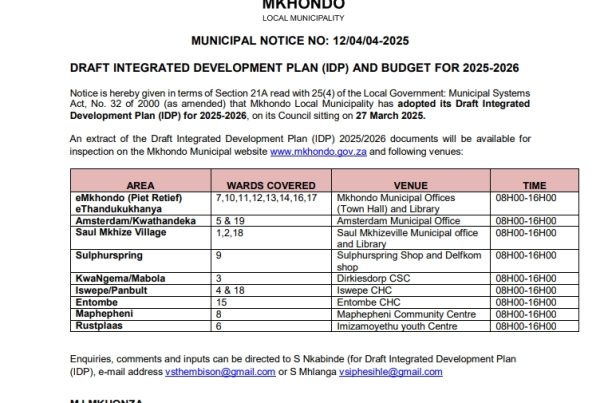Click the Amsterdam/Kwathandeka area cell
The image size is (600, 403).
[x=140, y=221]
